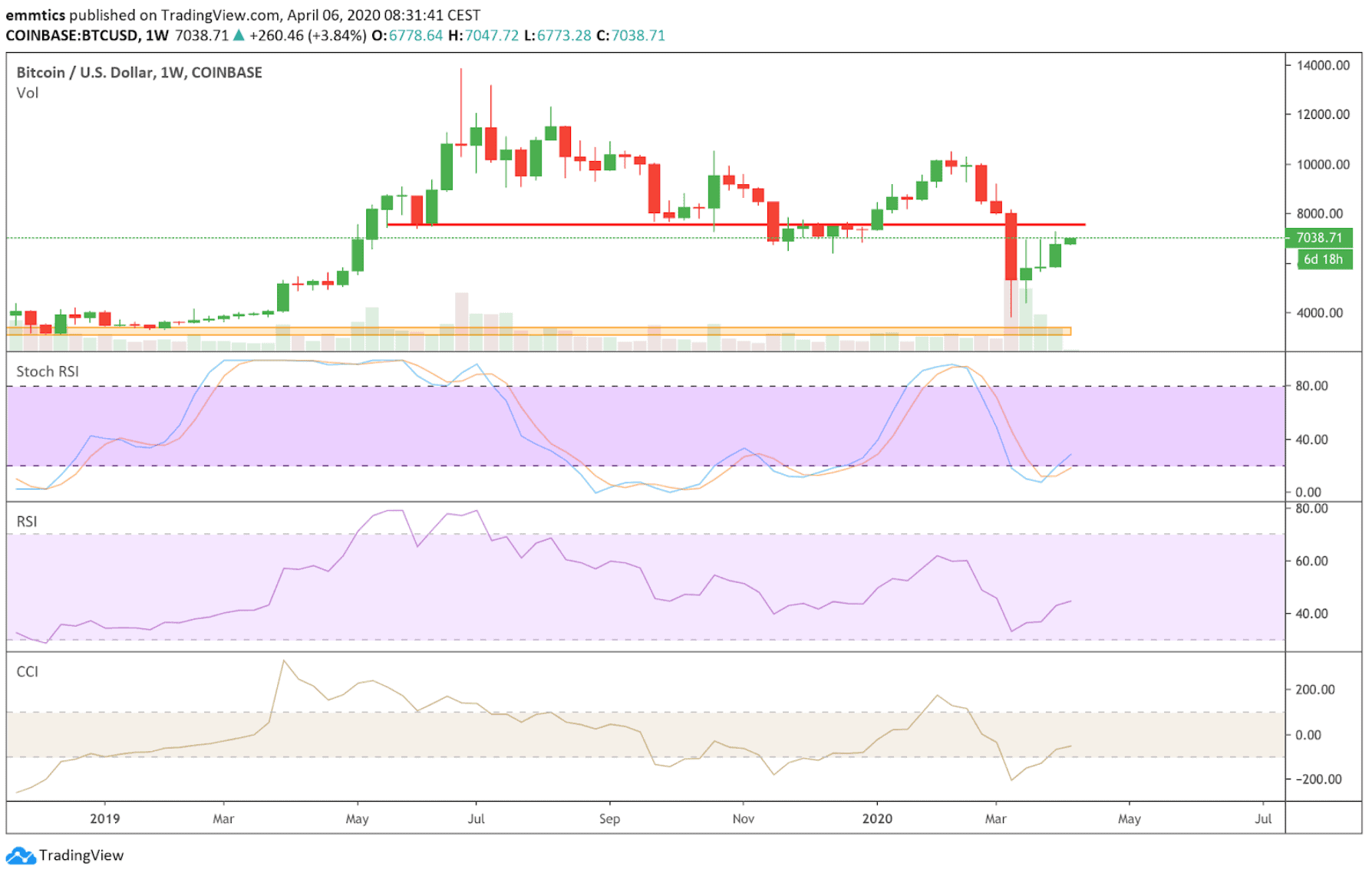Image resolution: width=1372 pixels, height=873 pixels.
Task: Click the publish timestamp April 06, 2020 08:31:41 CEST
Action: pyautogui.click(x=384, y=15)
